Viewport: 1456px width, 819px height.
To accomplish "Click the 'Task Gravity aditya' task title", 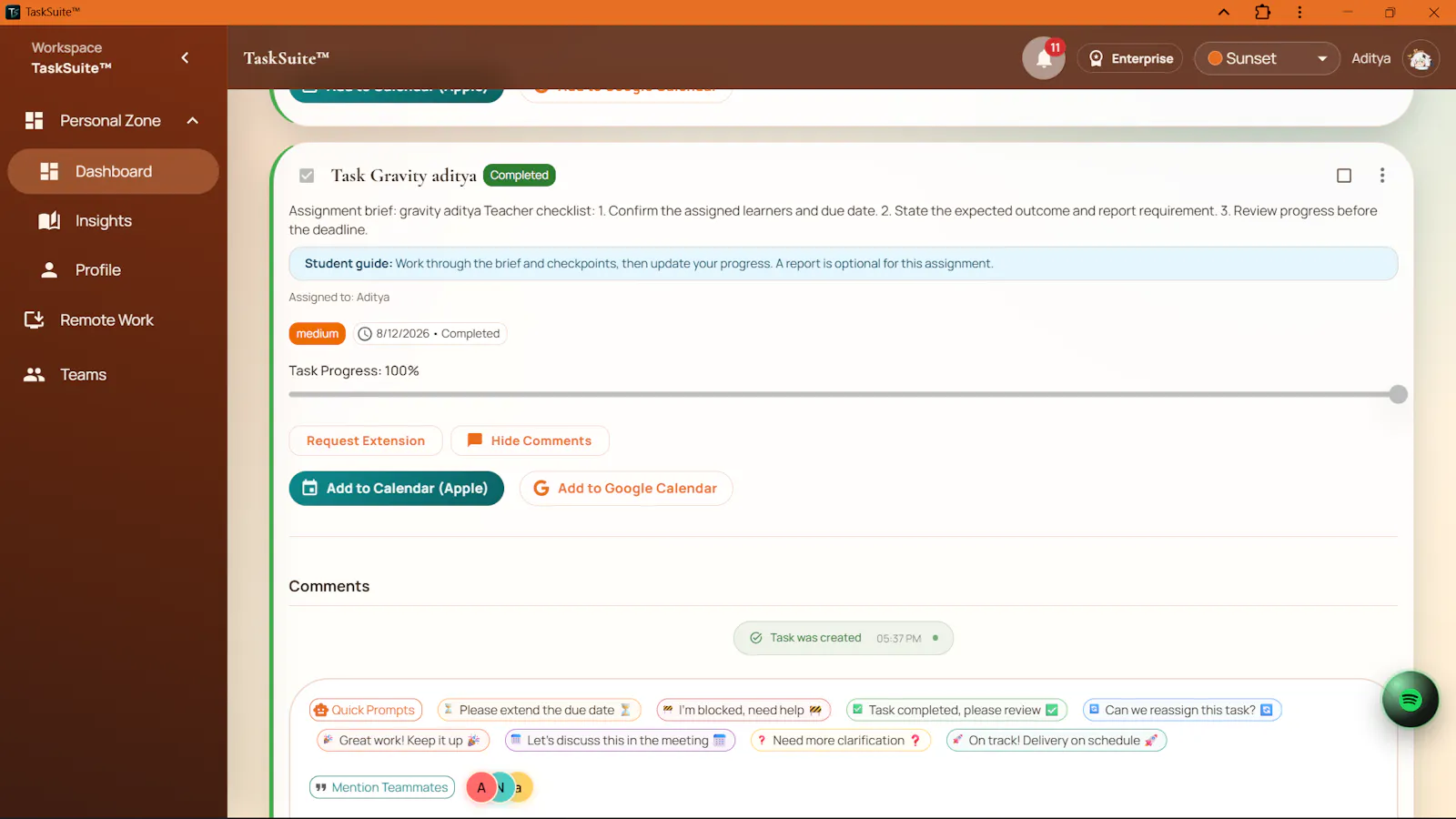I will (404, 176).
